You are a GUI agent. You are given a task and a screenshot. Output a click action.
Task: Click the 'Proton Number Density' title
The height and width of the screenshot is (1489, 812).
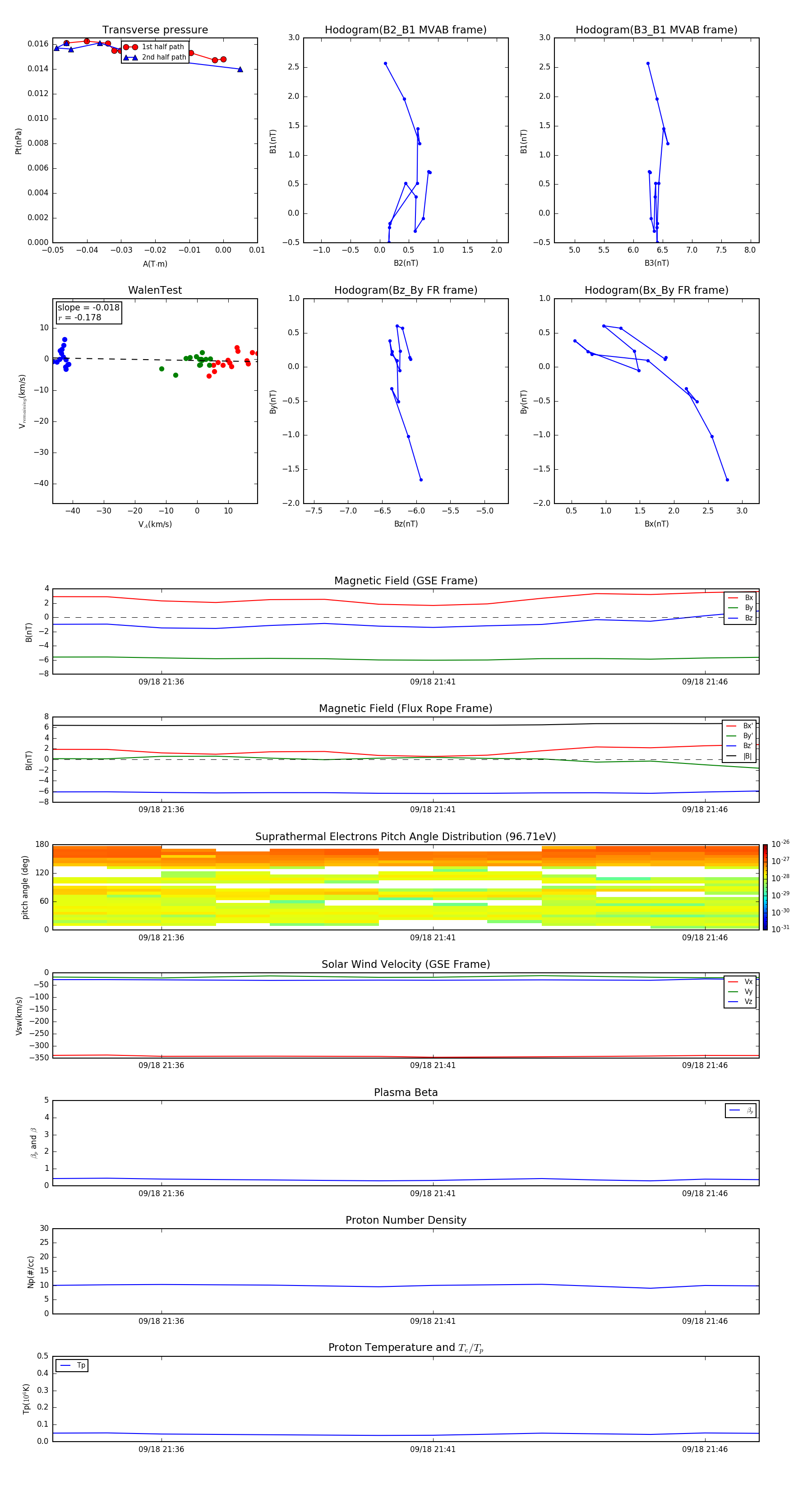[x=406, y=1220]
